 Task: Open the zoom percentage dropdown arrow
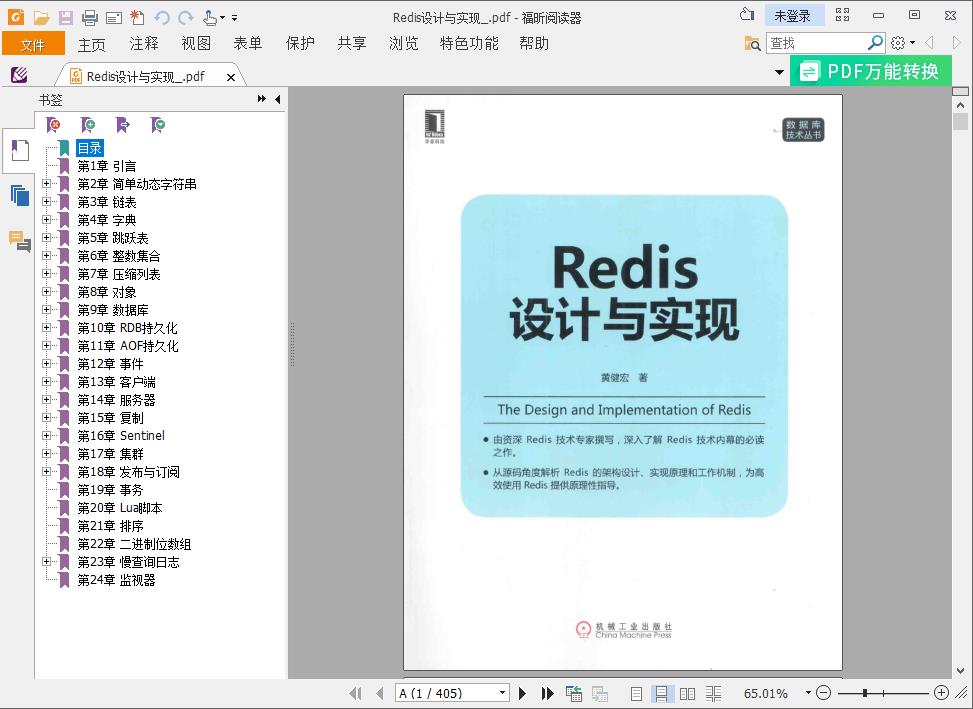click(x=808, y=692)
